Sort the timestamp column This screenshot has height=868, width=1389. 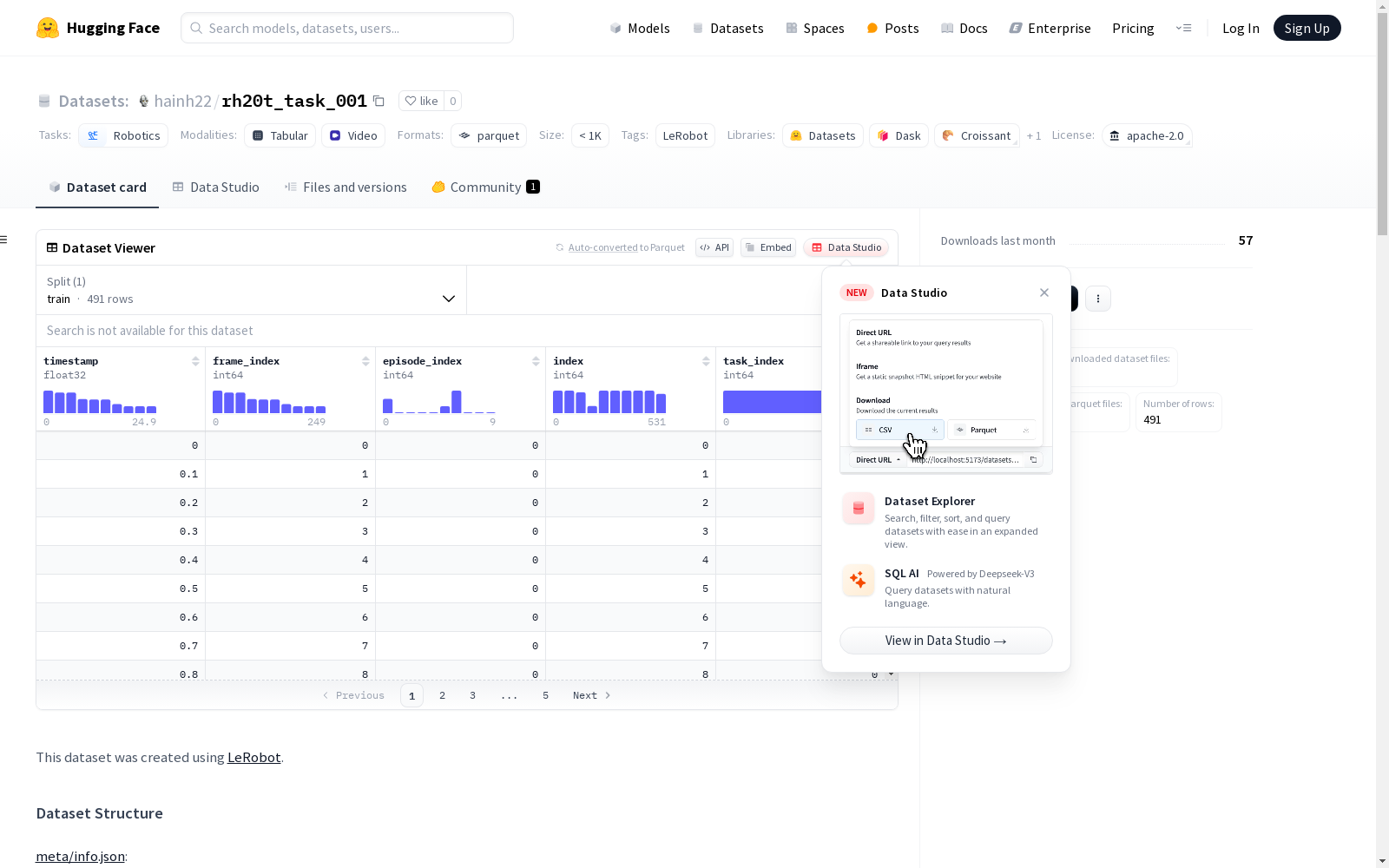point(195,361)
